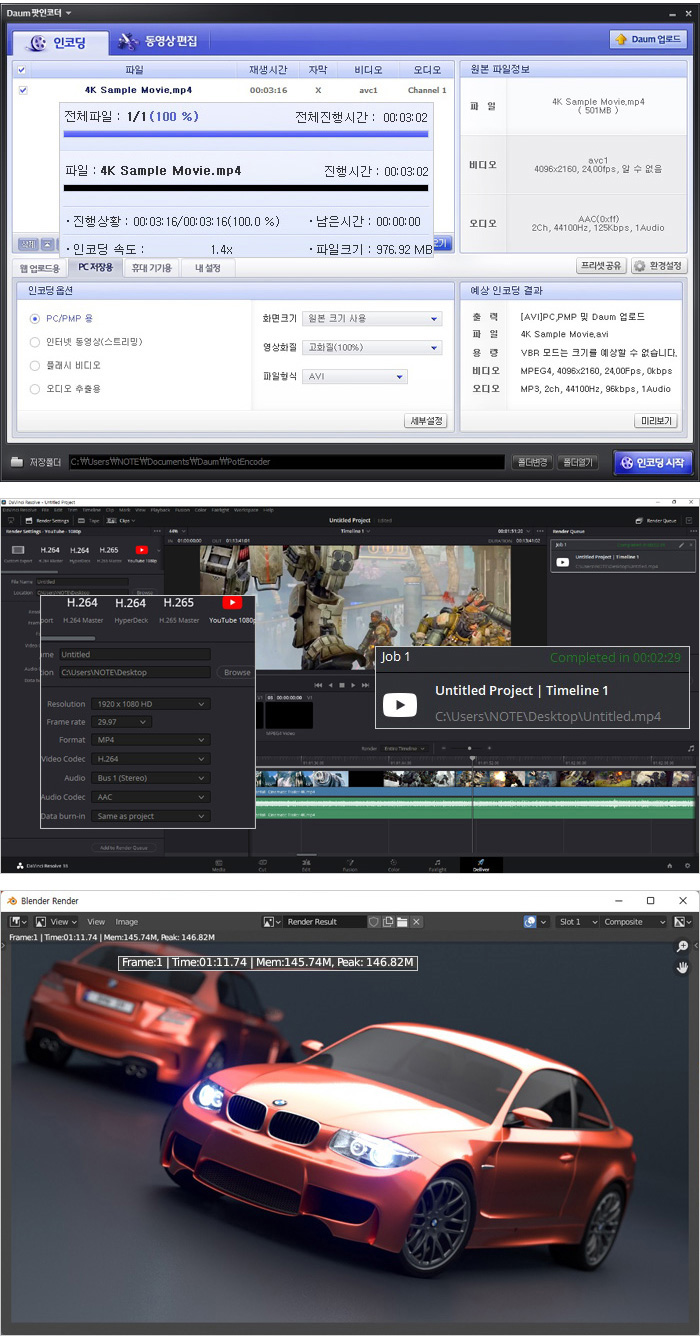Switch to the Fusion page
Viewport: 700px width, 1339px height.
349,864
